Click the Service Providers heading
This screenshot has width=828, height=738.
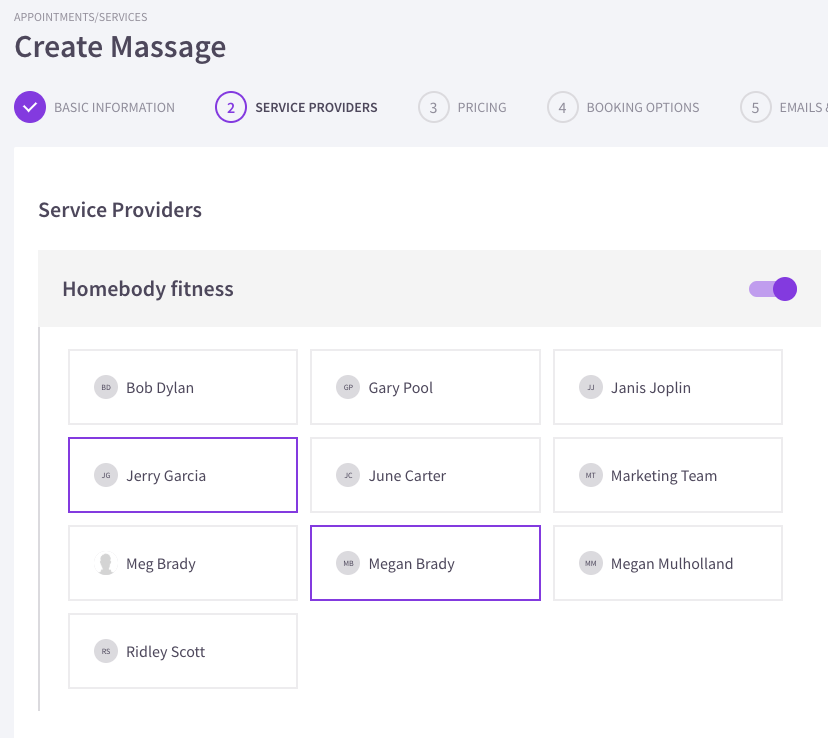coord(120,210)
